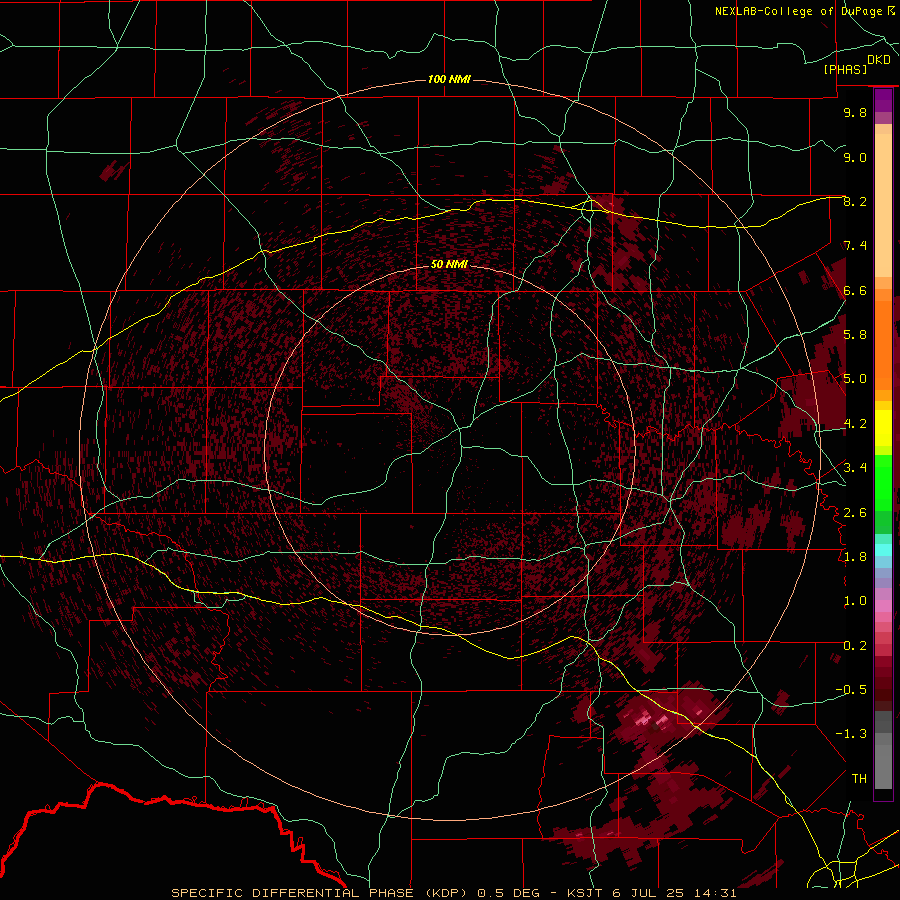
Task: Click the 8.2 legend value
Action: [x=855, y=201]
